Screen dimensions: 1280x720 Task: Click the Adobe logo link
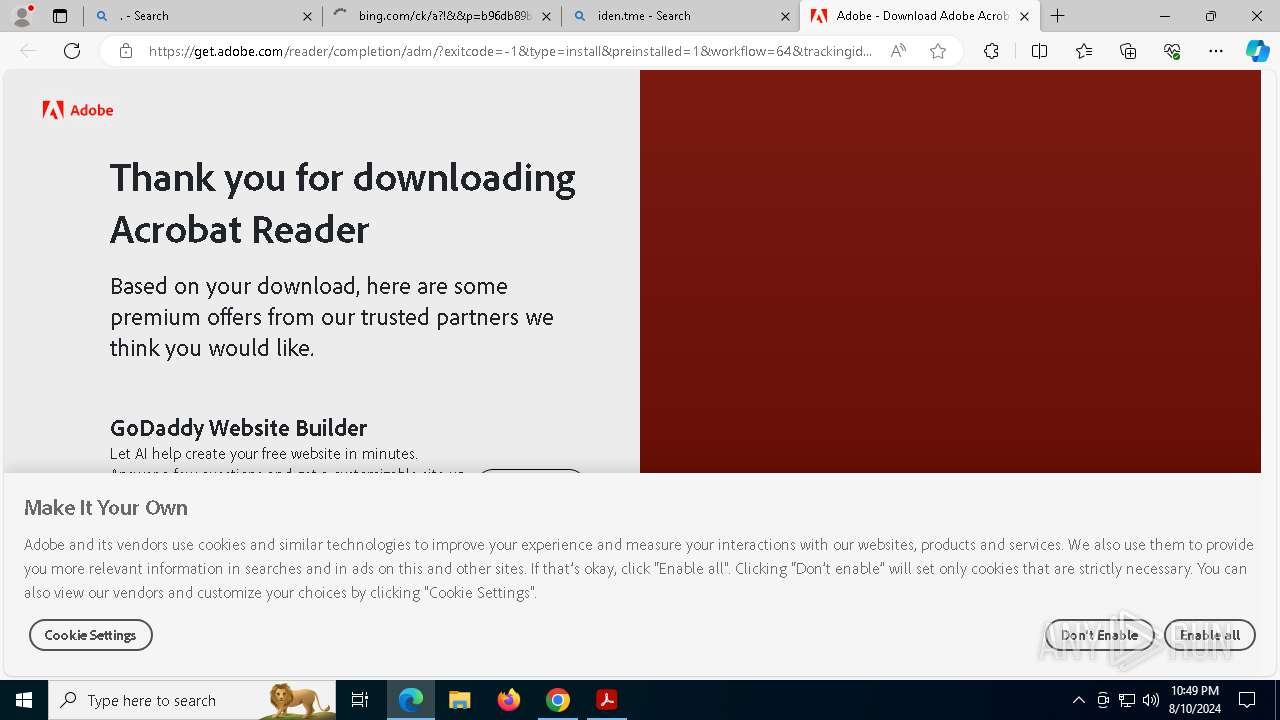(x=78, y=110)
